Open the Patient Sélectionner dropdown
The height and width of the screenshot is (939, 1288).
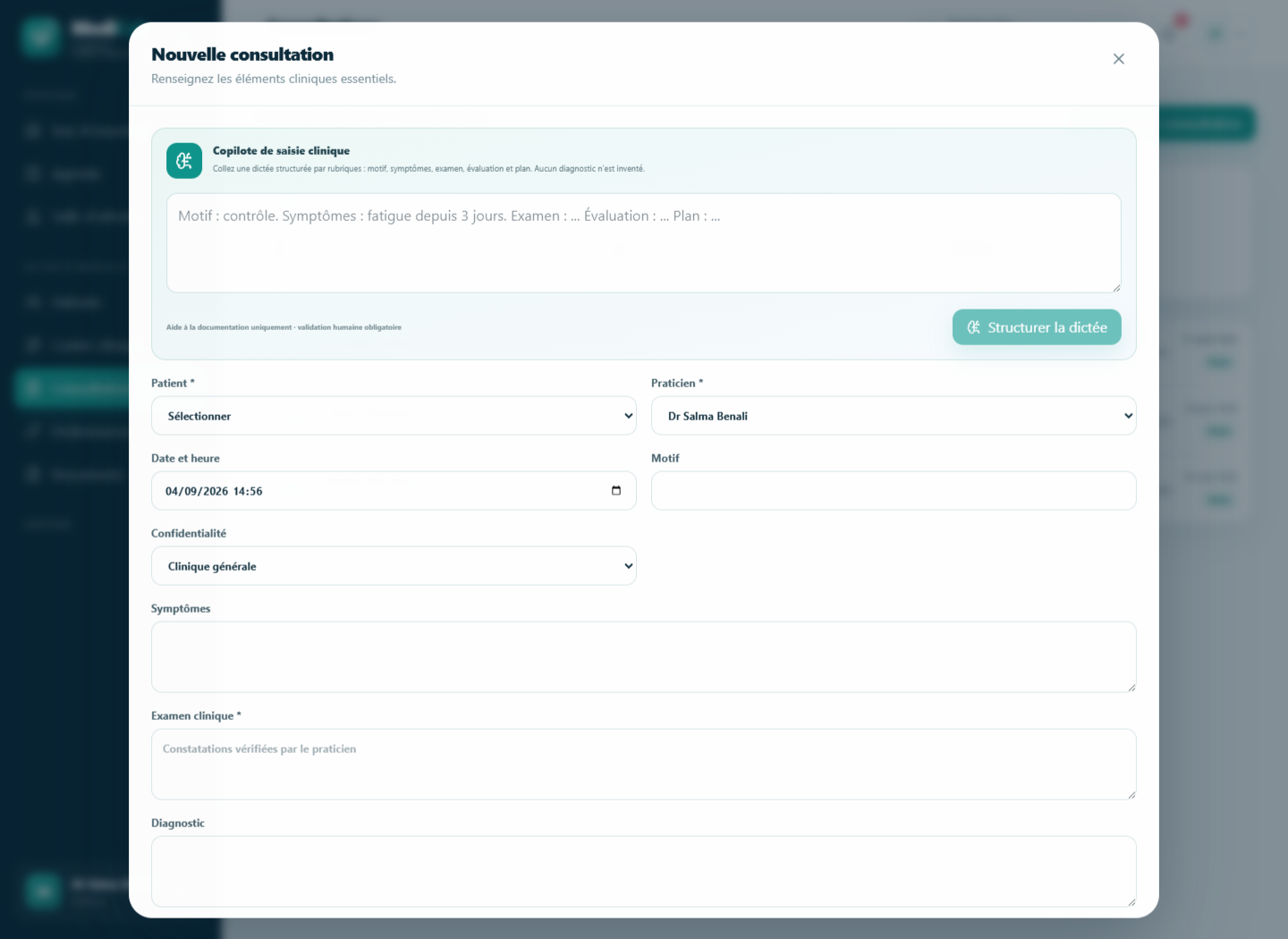pyautogui.click(x=394, y=416)
